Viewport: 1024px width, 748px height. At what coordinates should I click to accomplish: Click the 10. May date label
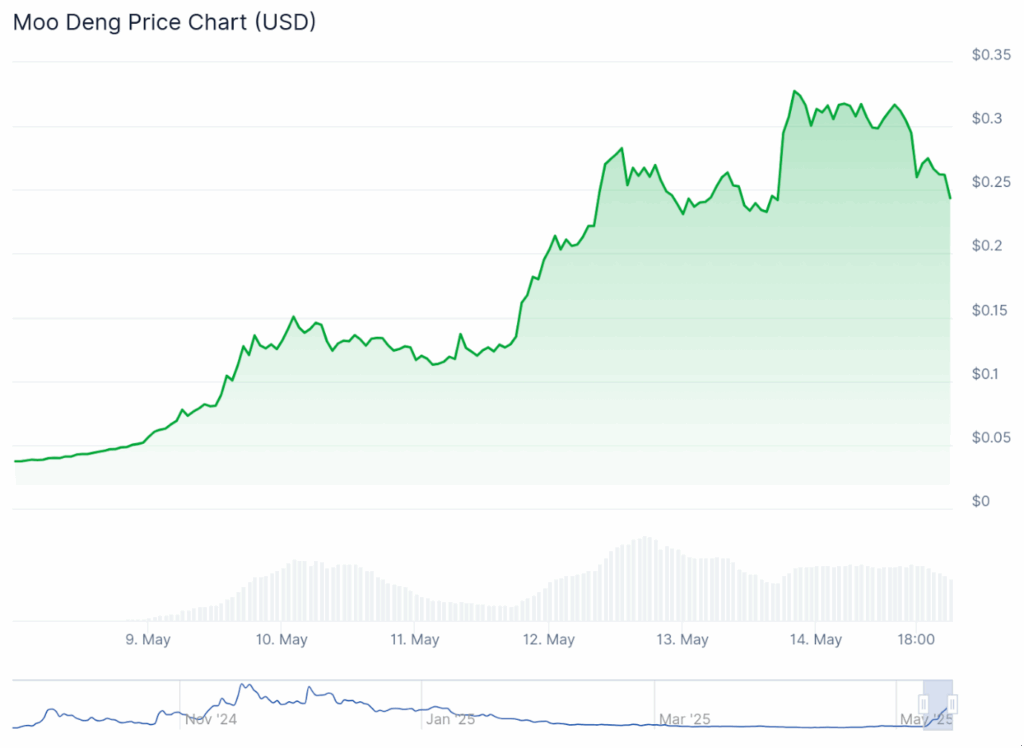[x=281, y=639]
